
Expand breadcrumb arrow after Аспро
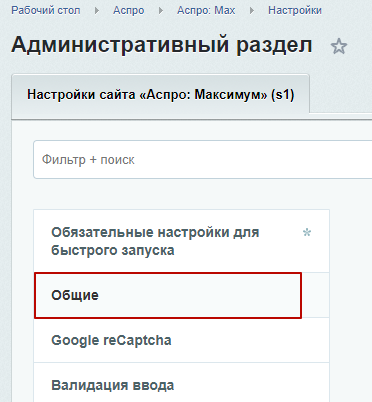161,11
